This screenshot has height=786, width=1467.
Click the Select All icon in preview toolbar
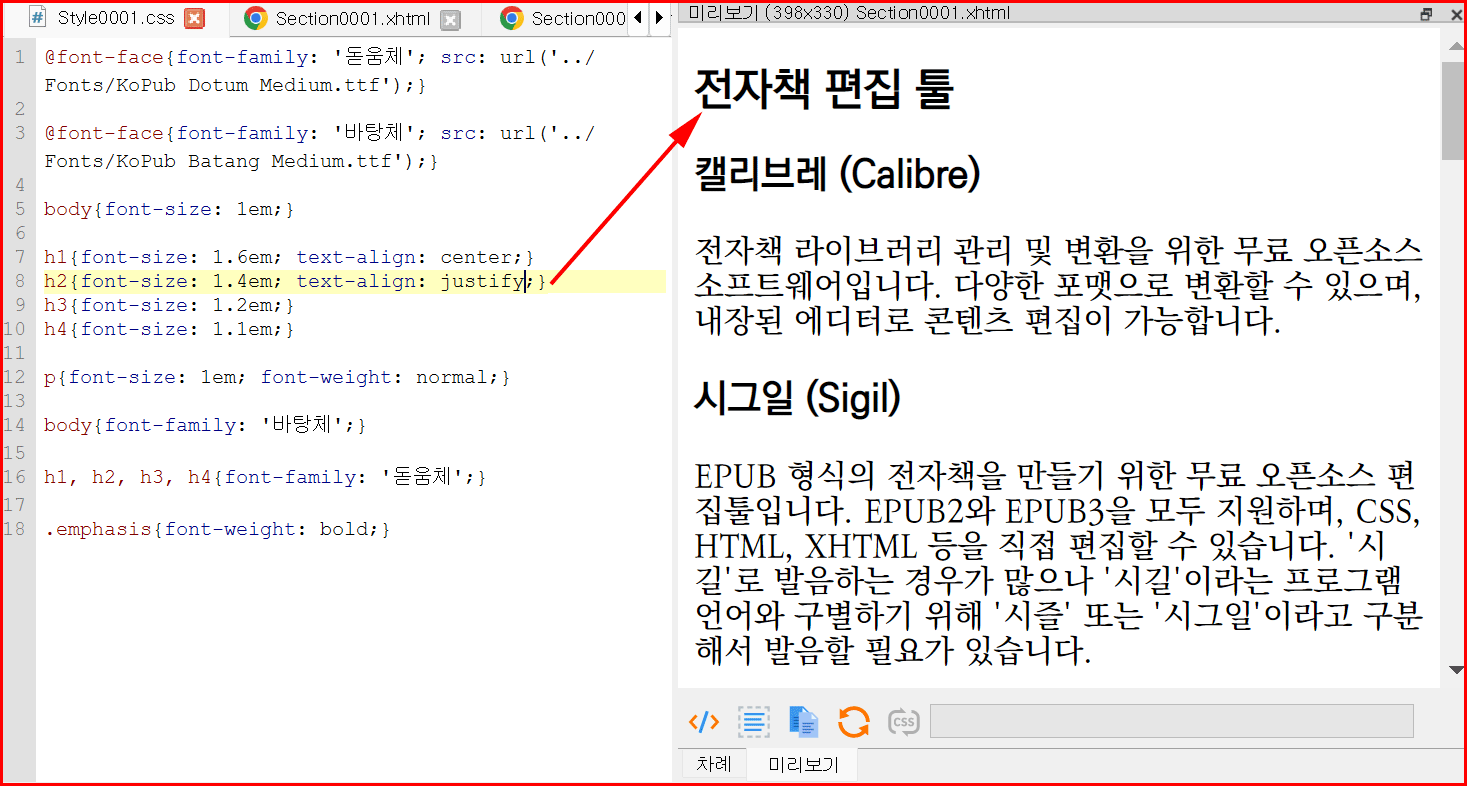(x=754, y=721)
